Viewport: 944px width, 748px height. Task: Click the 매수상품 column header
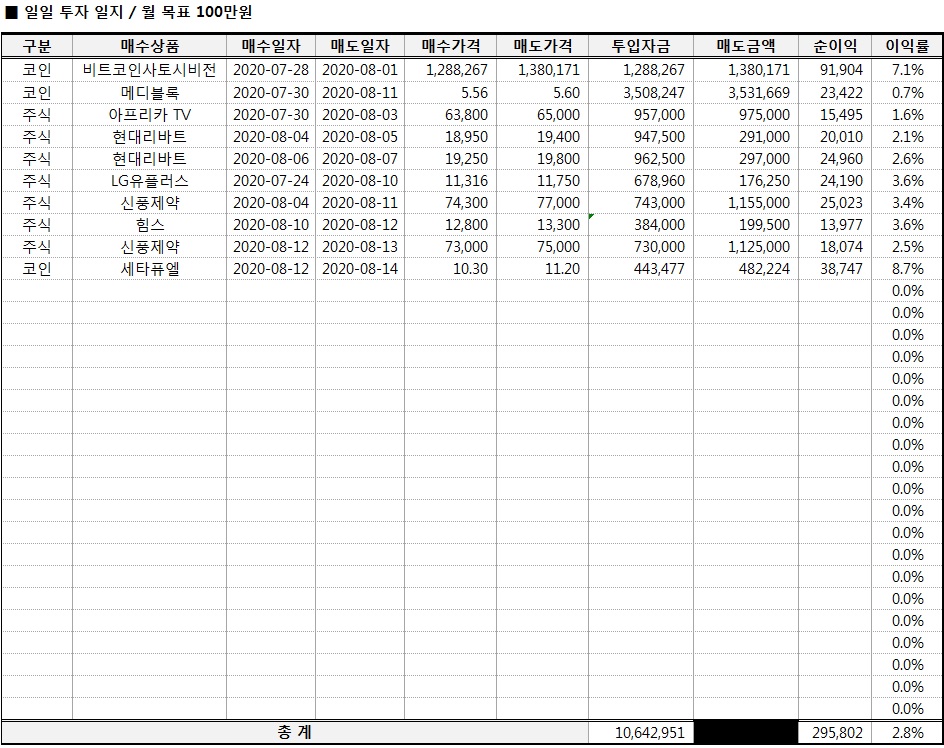point(149,46)
